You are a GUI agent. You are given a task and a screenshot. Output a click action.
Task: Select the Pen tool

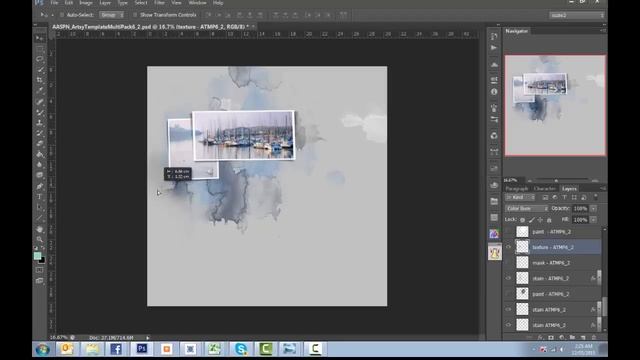coord(40,186)
